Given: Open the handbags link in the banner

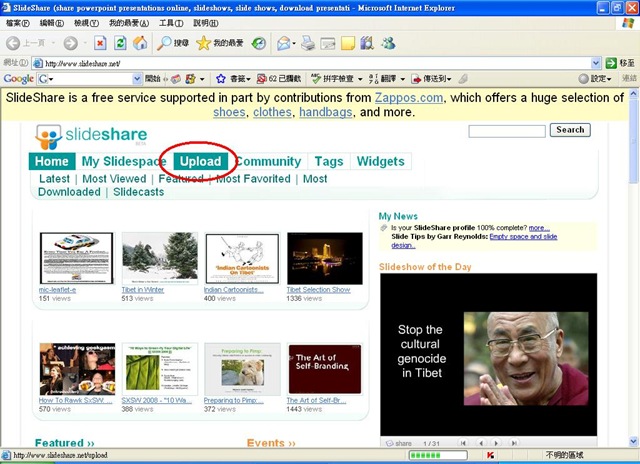Looking at the screenshot, I should (x=326, y=112).
